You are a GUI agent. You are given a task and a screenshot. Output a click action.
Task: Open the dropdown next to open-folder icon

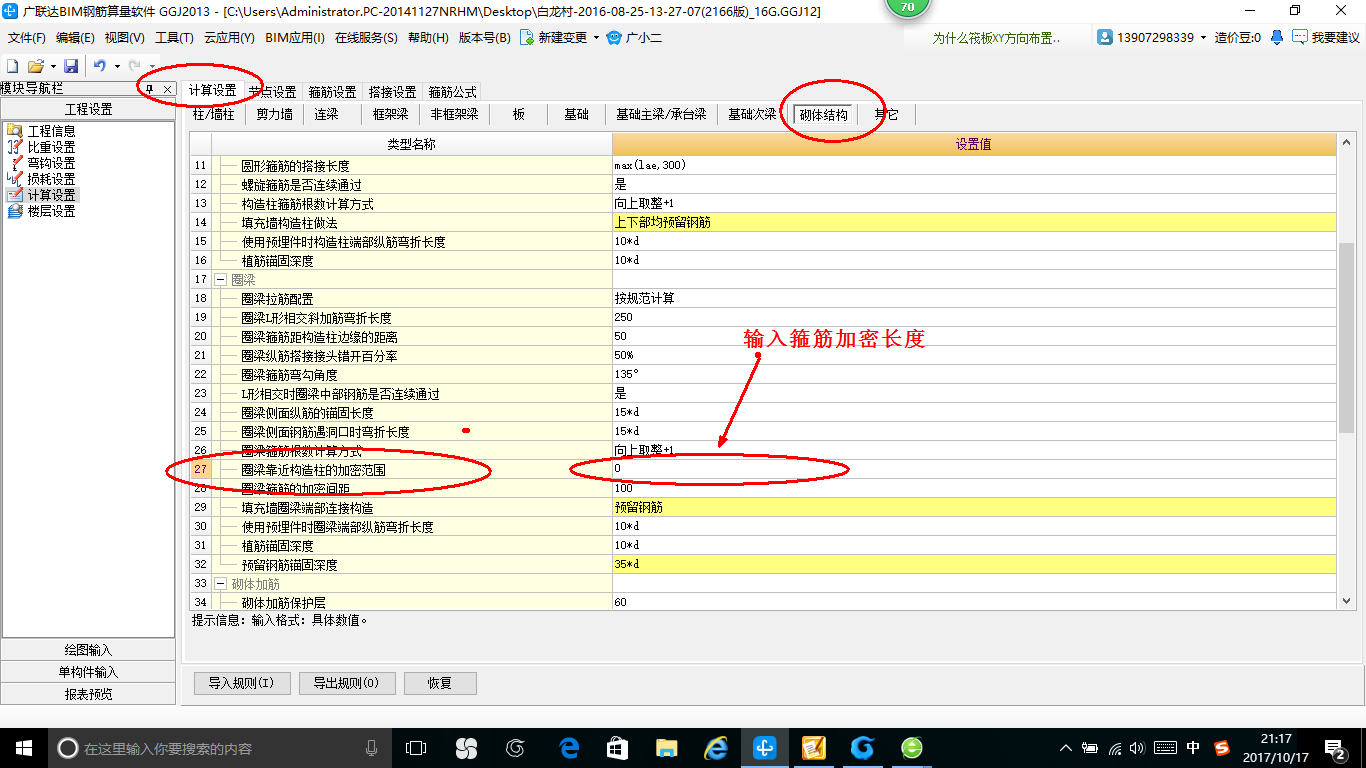click(x=51, y=66)
